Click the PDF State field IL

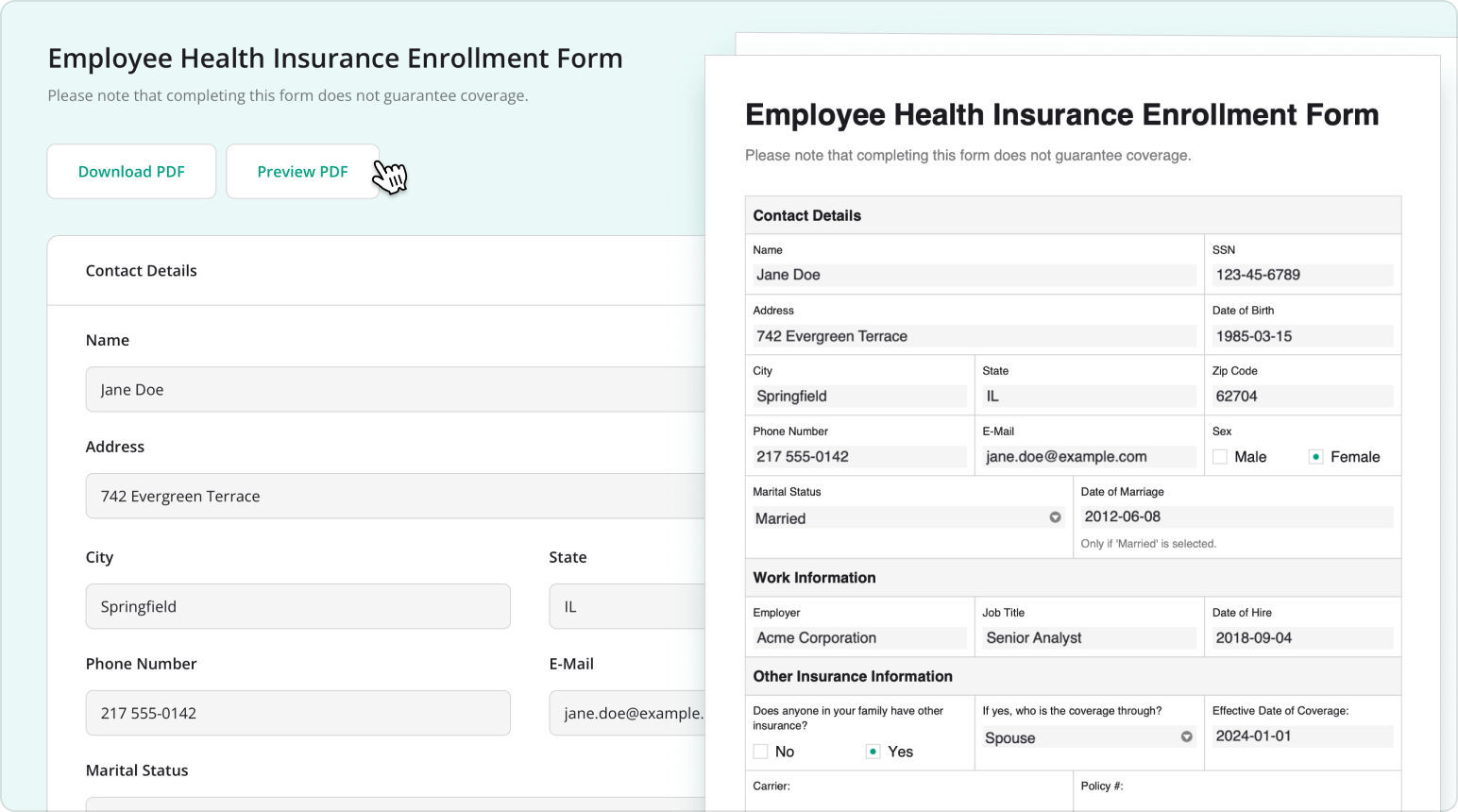pos(1089,397)
